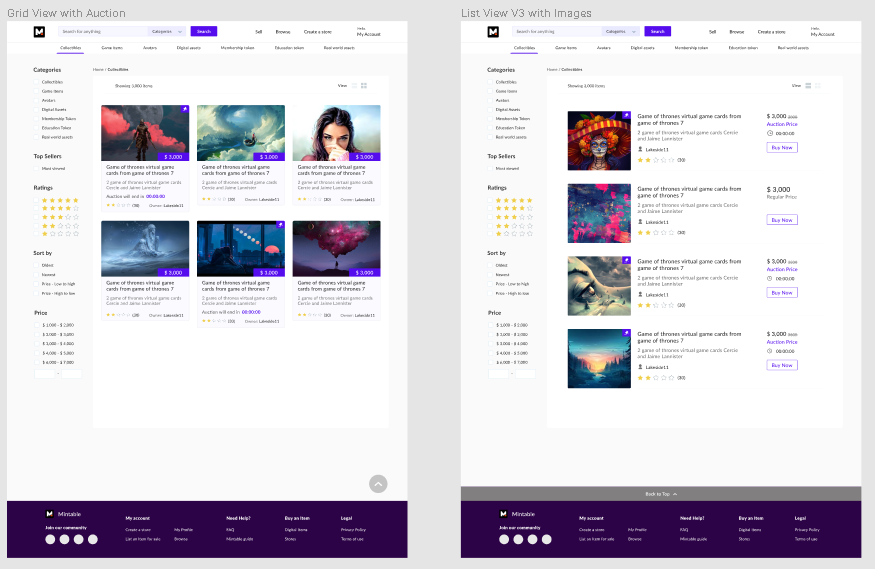875x569 pixels.
Task: Switch to grid layout icon in List View frame
Action: pos(818,85)
